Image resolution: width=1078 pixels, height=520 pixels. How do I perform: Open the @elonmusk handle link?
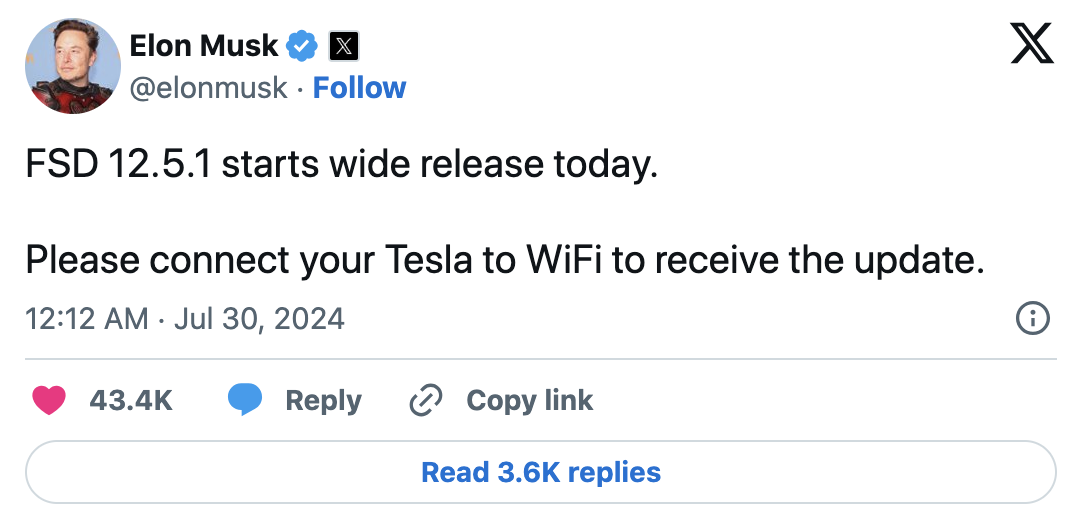(209, 88)
